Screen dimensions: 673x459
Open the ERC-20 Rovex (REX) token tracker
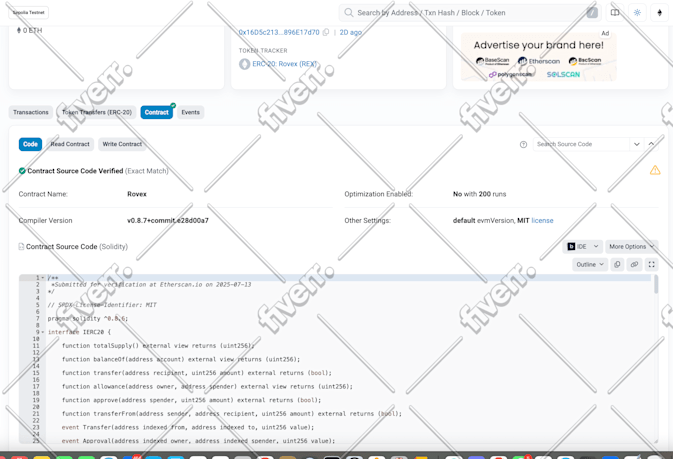click(285, 64)
